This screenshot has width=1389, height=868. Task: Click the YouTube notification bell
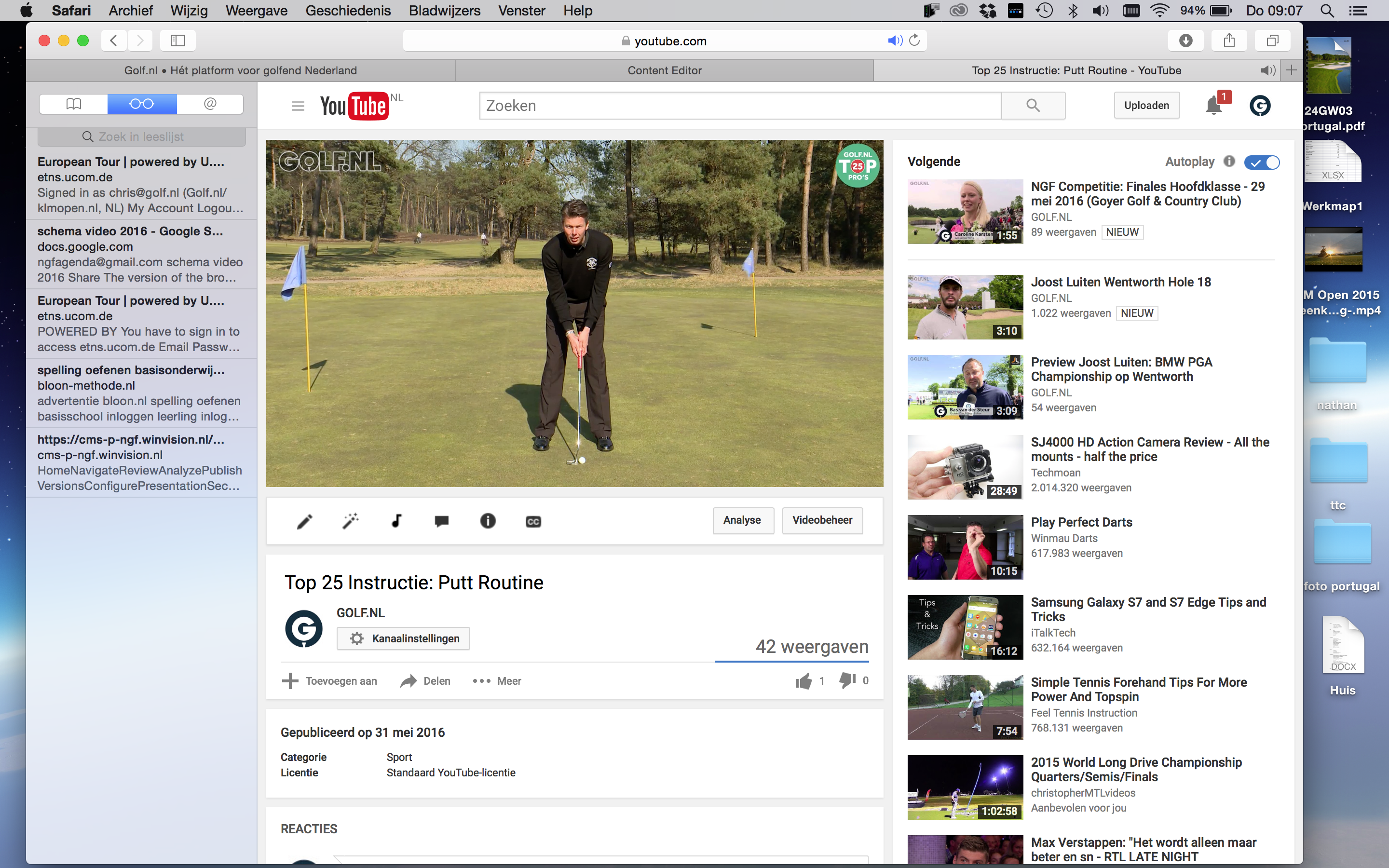click(1213, 106)
